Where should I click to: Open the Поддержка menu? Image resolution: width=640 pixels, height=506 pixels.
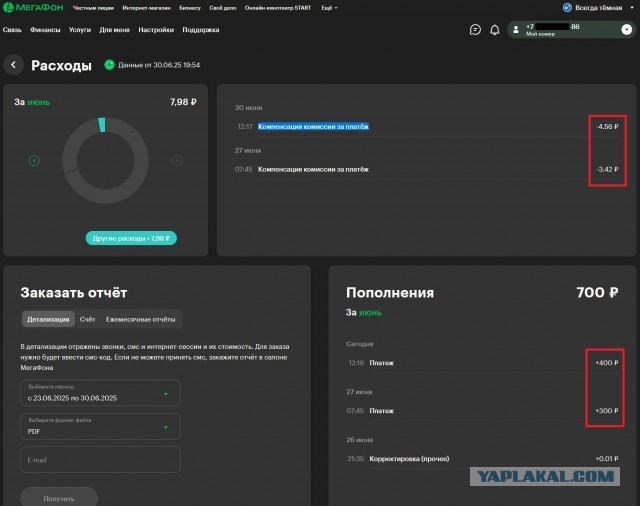click(201, 30)
